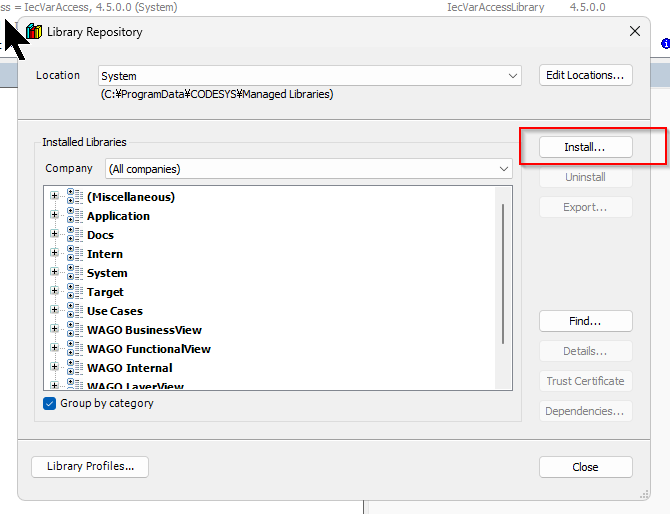Open the Company dropdown (All companies)
670x514 pixels.
click(x=309, y=169)
